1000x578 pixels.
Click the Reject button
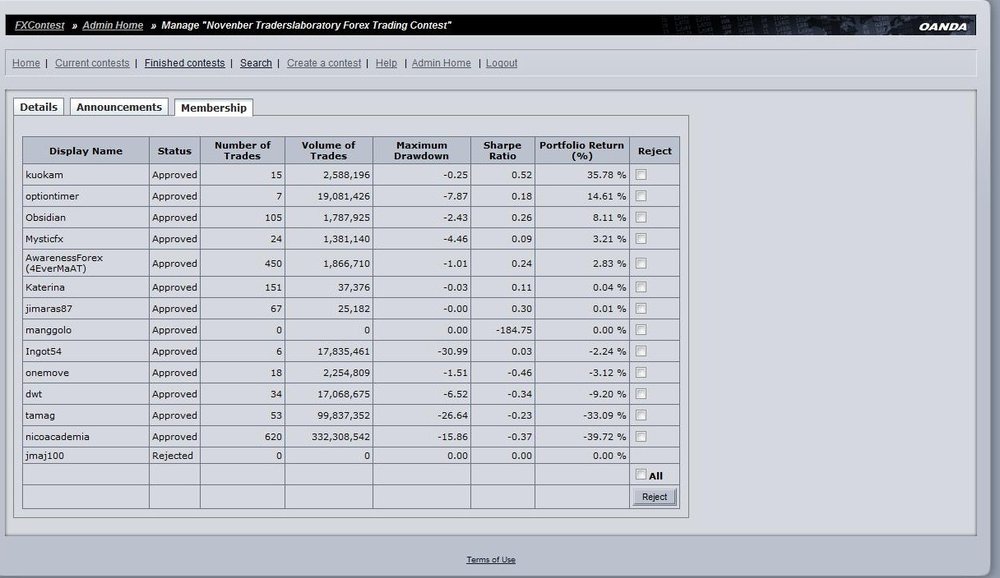point(654,497)
